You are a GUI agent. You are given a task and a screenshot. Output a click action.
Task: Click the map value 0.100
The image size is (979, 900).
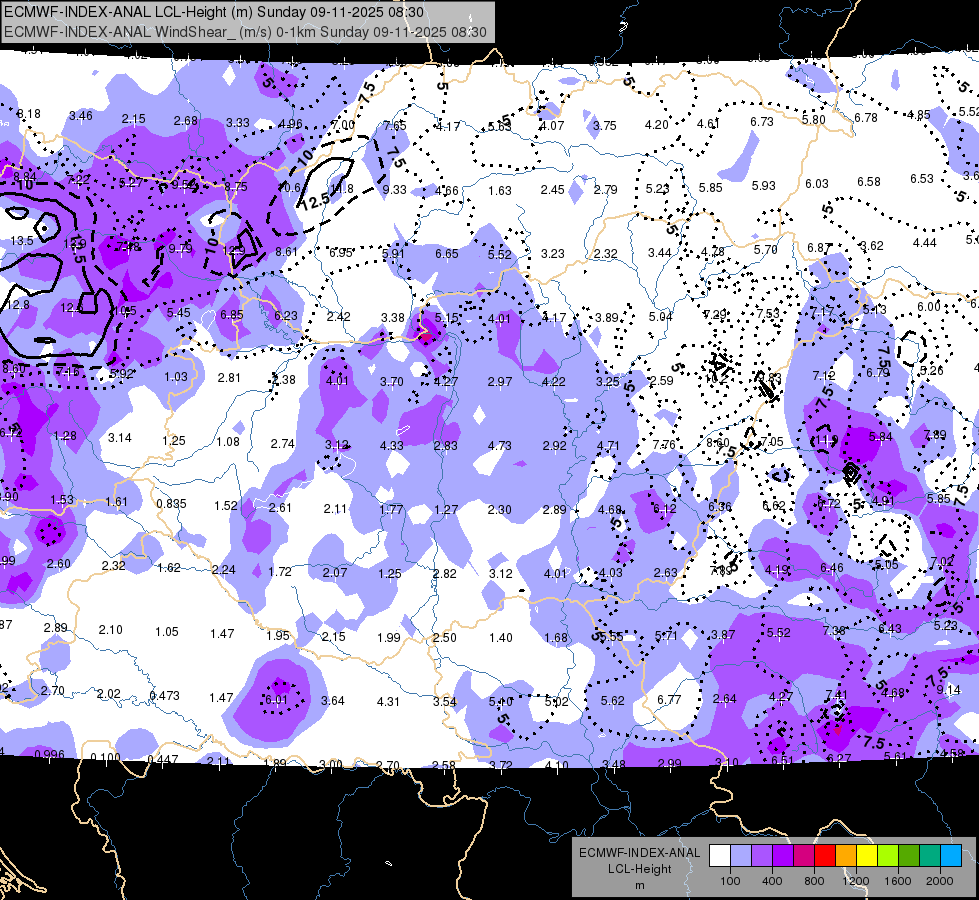pyautogui.click(x=106, y=758)
